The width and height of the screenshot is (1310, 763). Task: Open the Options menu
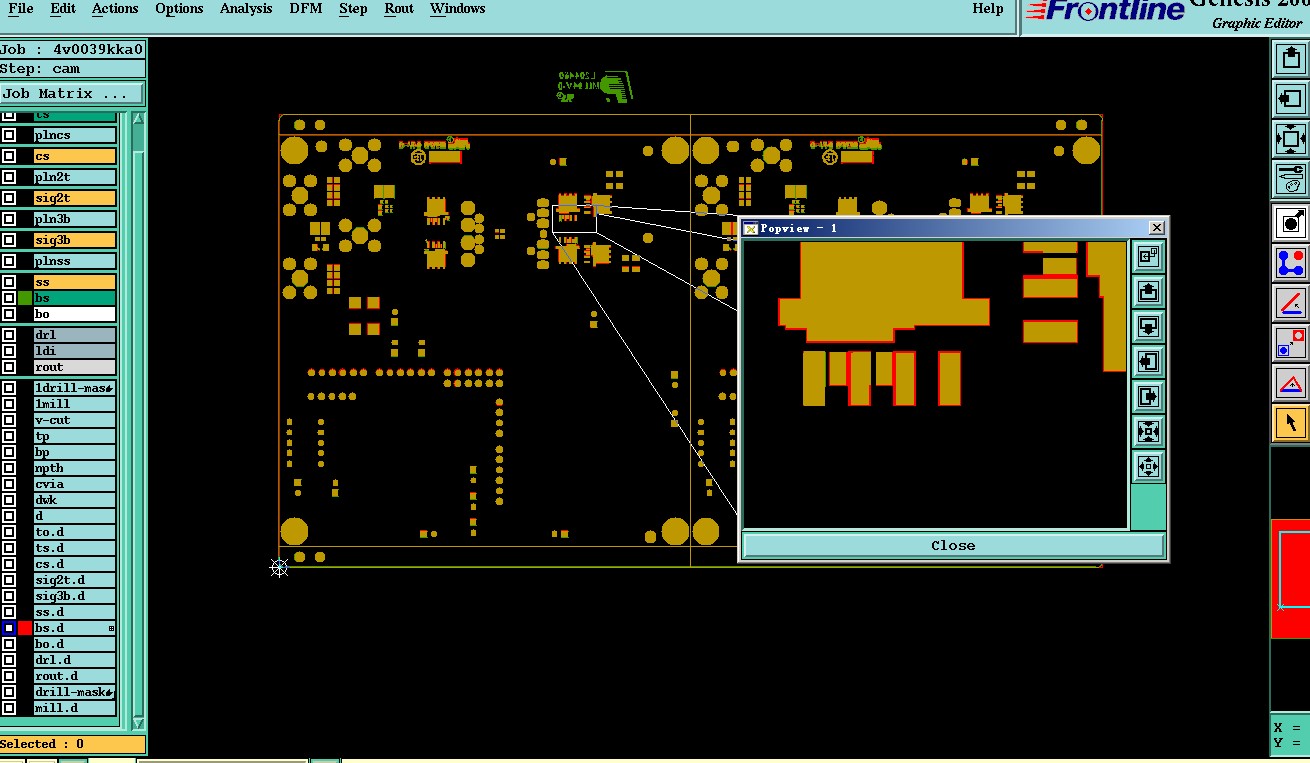tap(179, 9)
